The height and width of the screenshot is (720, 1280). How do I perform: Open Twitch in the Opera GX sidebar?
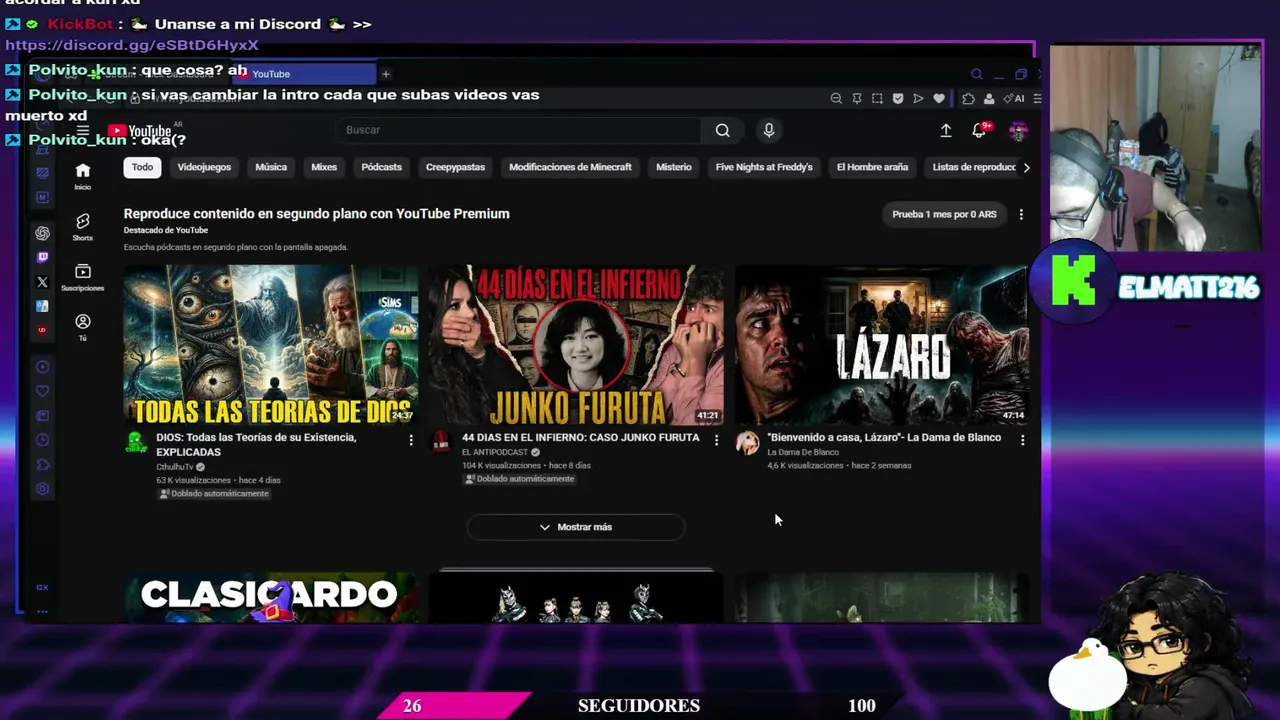tap(42, 257)
